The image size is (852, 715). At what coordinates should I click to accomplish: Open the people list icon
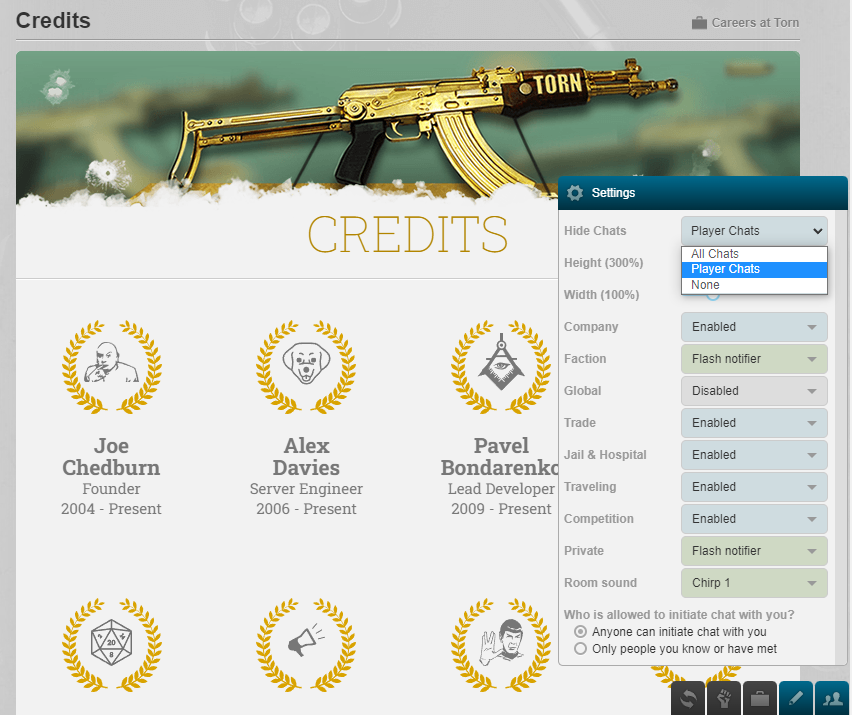pyautogui.click(x=832, y=698)
